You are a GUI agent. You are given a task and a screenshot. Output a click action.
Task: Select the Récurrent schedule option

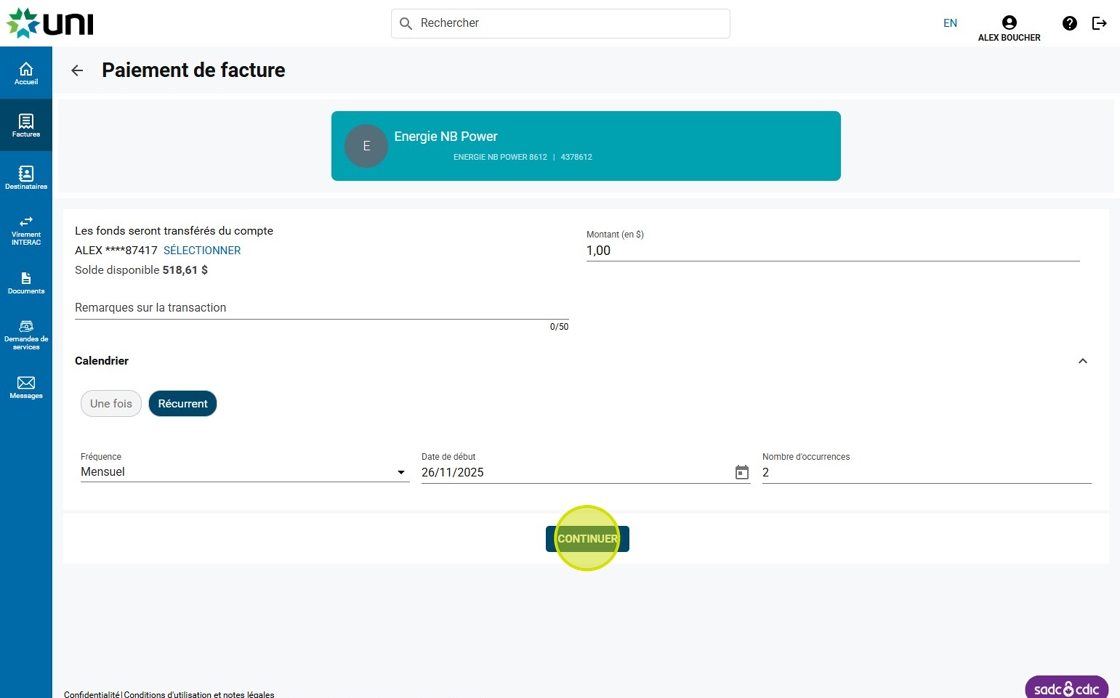183,404
